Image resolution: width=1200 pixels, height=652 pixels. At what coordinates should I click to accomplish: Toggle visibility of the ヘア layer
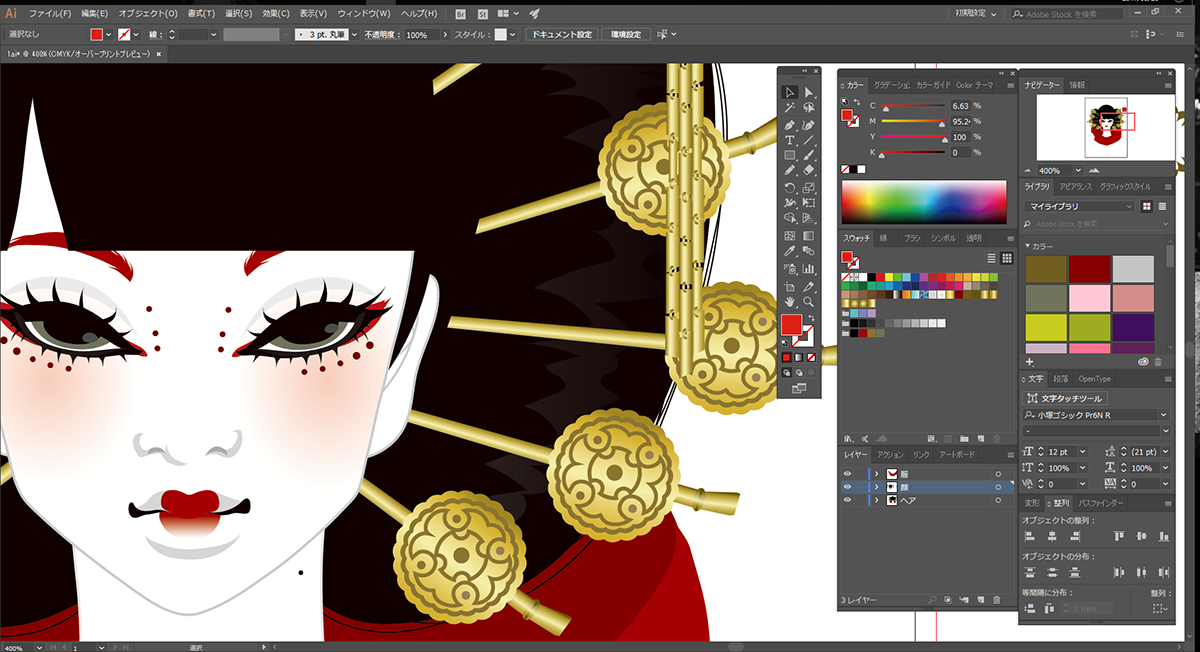coord(848,499)
